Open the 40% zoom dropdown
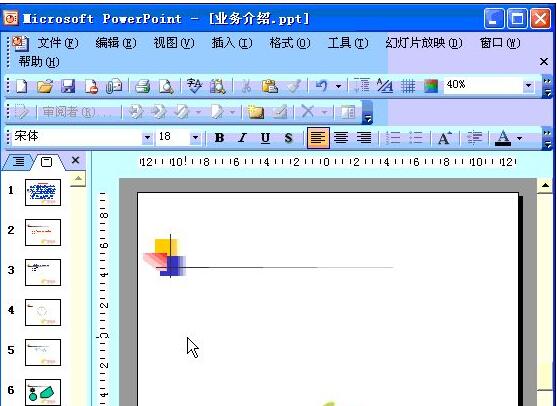557x406 pixels. point(528,86)
